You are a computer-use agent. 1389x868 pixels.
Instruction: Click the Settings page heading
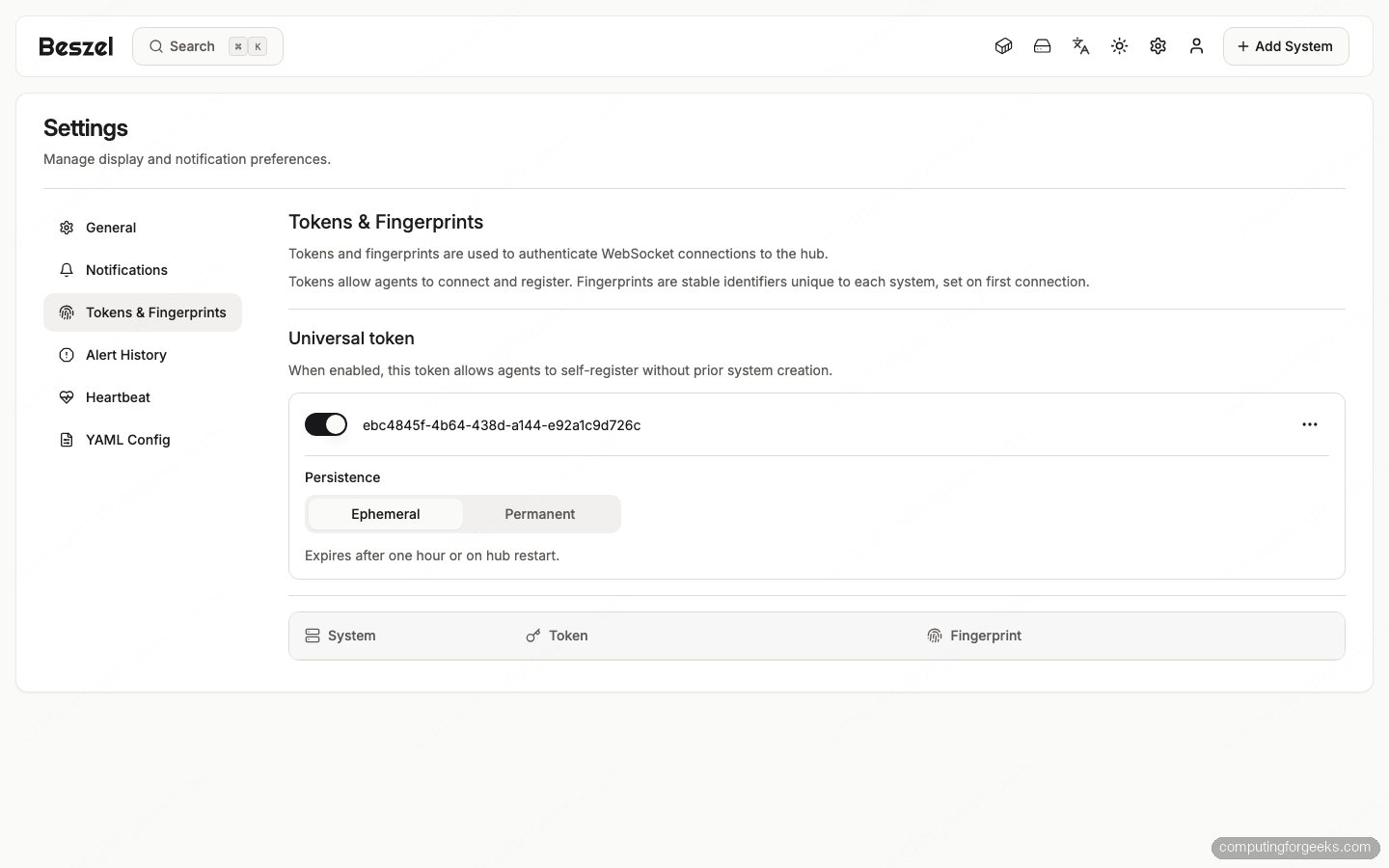pos(86,128)
